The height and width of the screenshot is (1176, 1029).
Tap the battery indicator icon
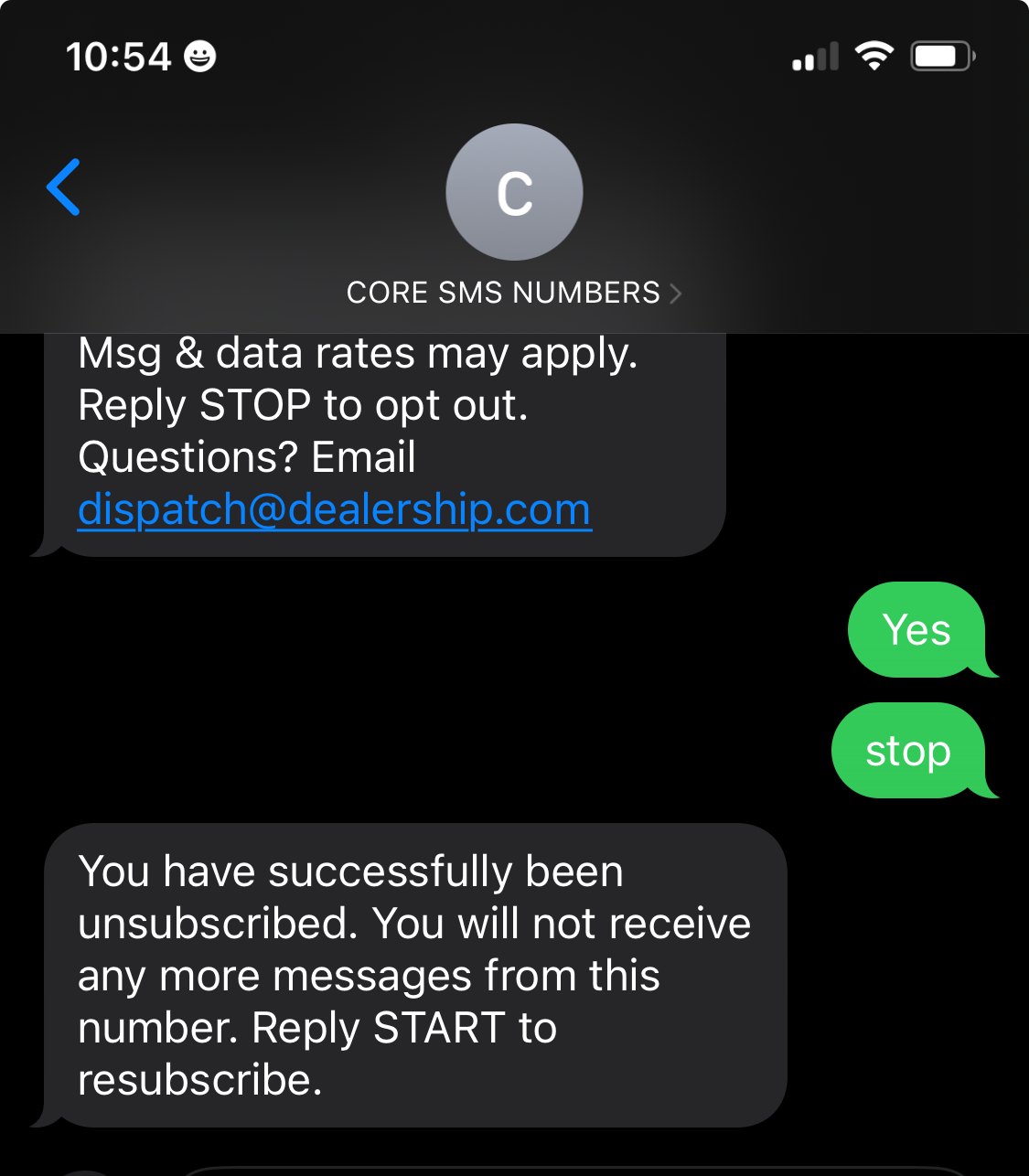[x=942, y=57]
